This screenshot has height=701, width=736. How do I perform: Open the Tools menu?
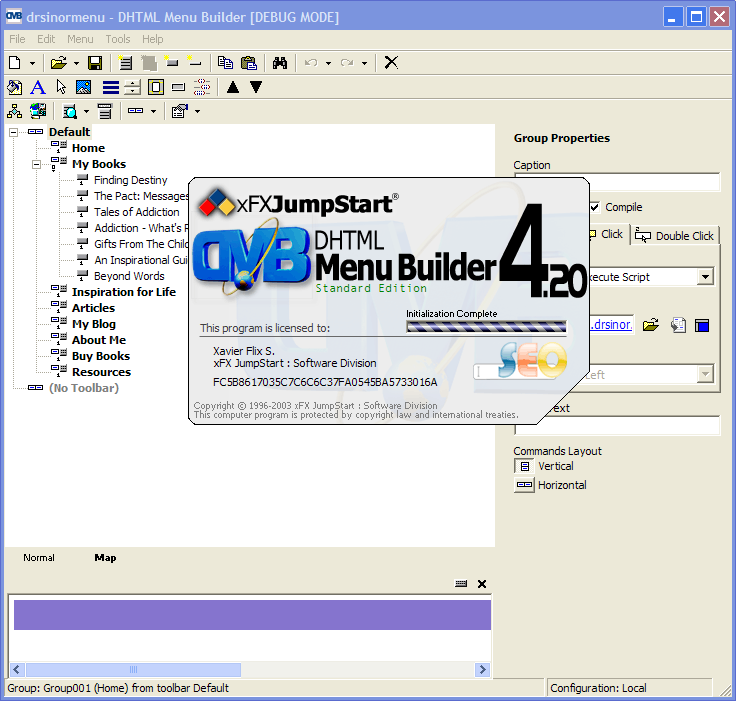point(118,39)
